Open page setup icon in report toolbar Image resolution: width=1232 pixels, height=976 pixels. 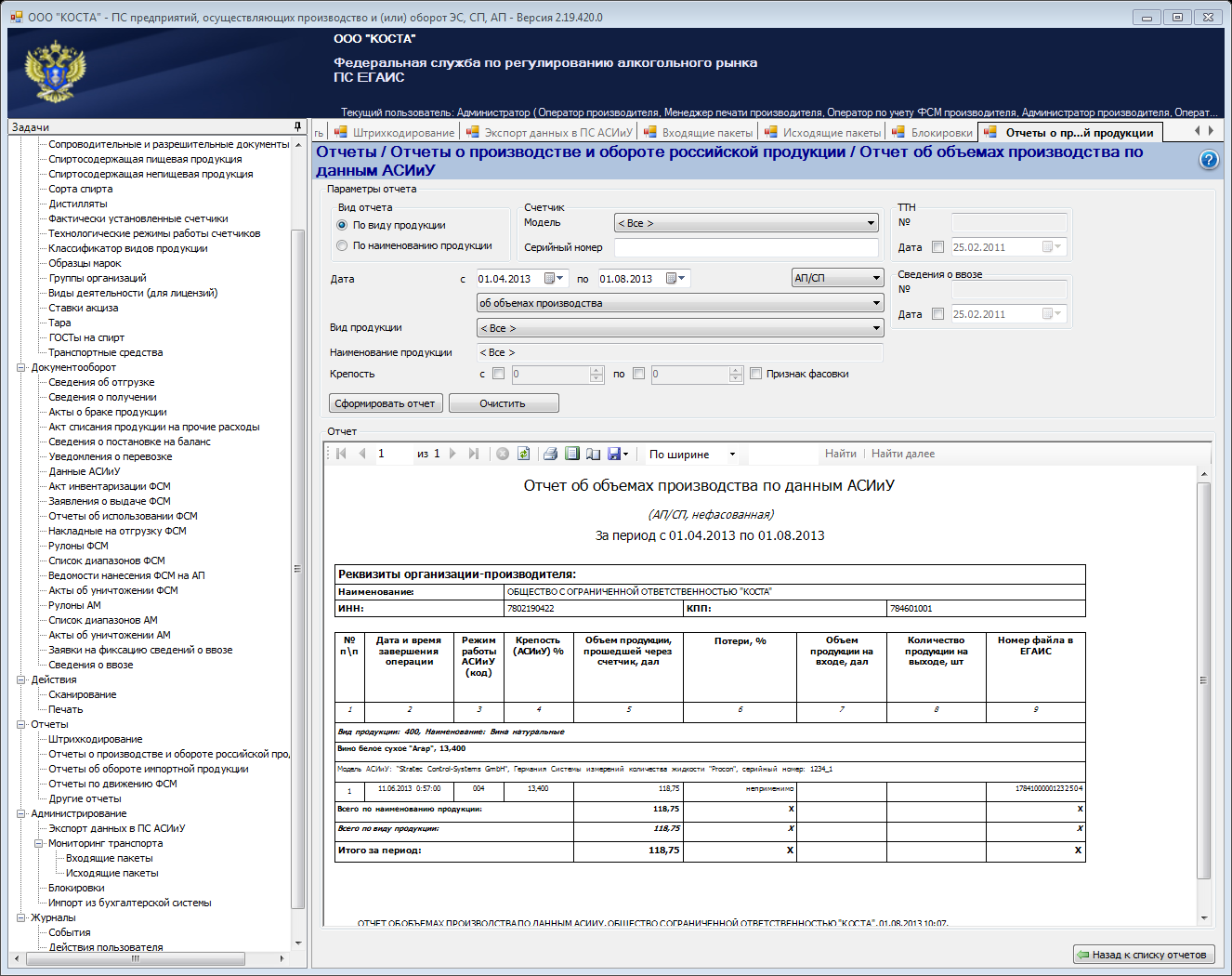pyautogui.click(x=593, y=454)
